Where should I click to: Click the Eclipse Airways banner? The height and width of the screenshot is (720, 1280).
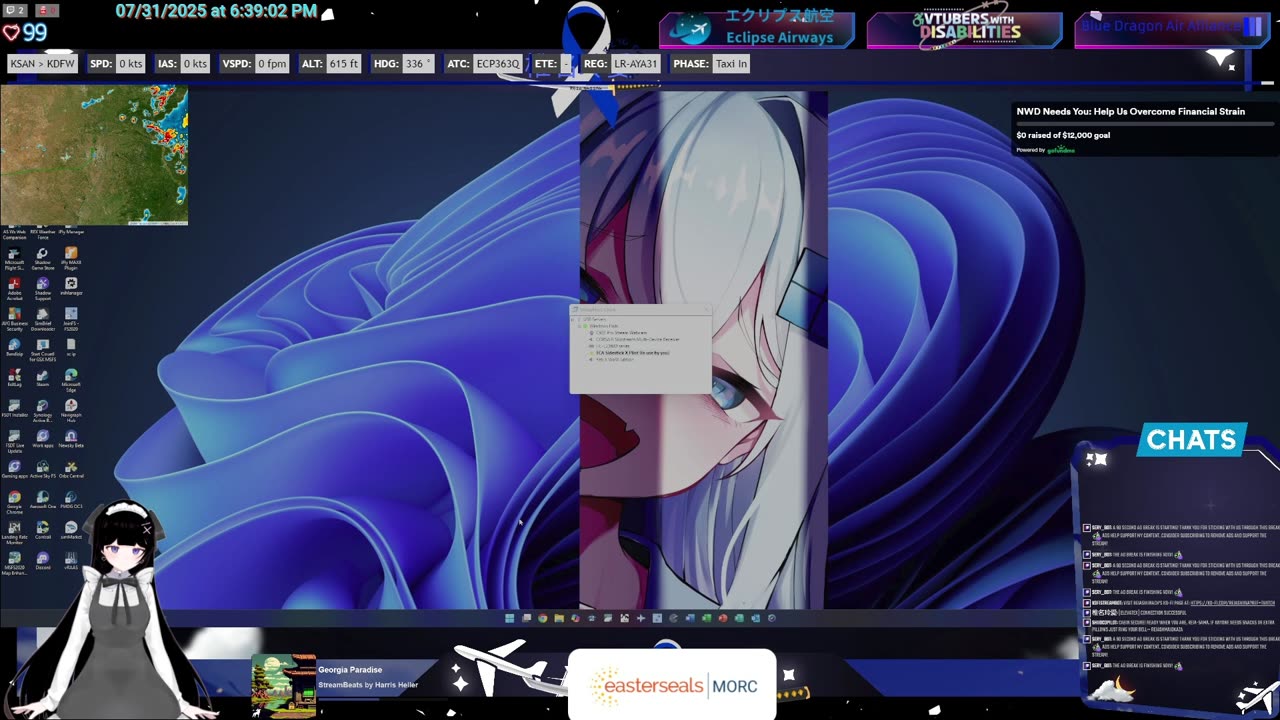click(x=757, y=29)
